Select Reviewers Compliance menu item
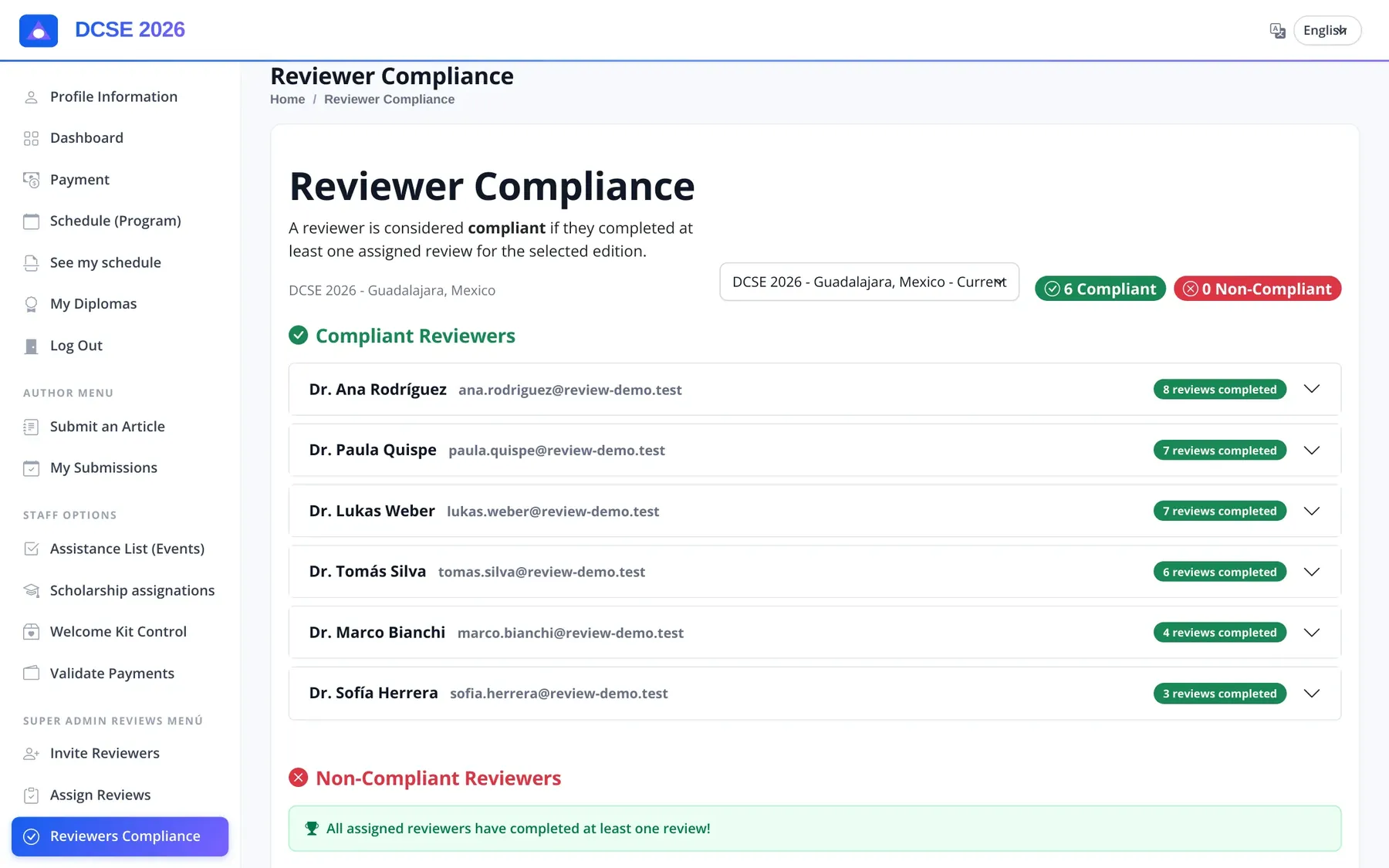This screenshot has width=1389, height=868. coord(120,836)
